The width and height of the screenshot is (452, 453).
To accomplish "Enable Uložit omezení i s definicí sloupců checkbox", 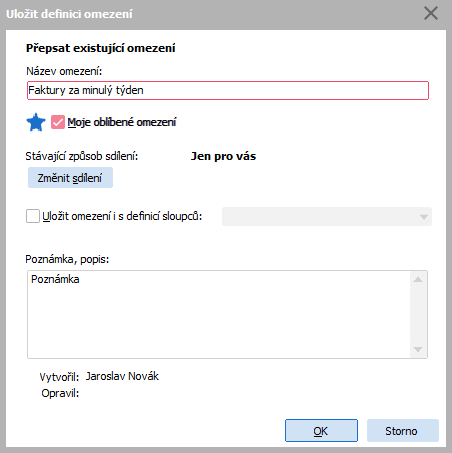I will tap(33, 216).
